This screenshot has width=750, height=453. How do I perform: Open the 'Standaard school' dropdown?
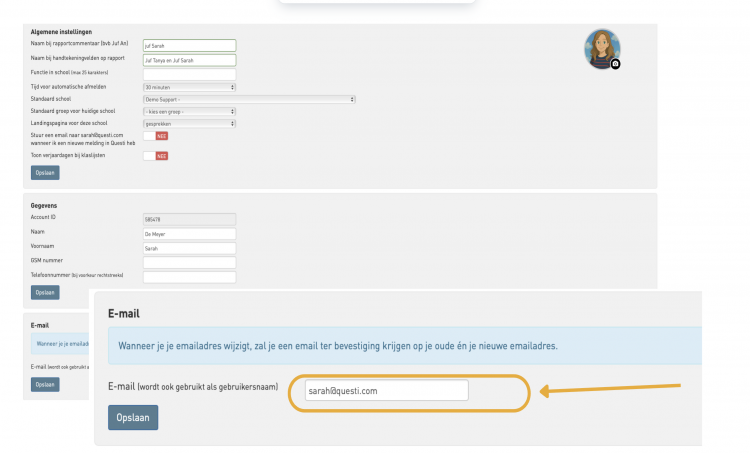(249, 99)
